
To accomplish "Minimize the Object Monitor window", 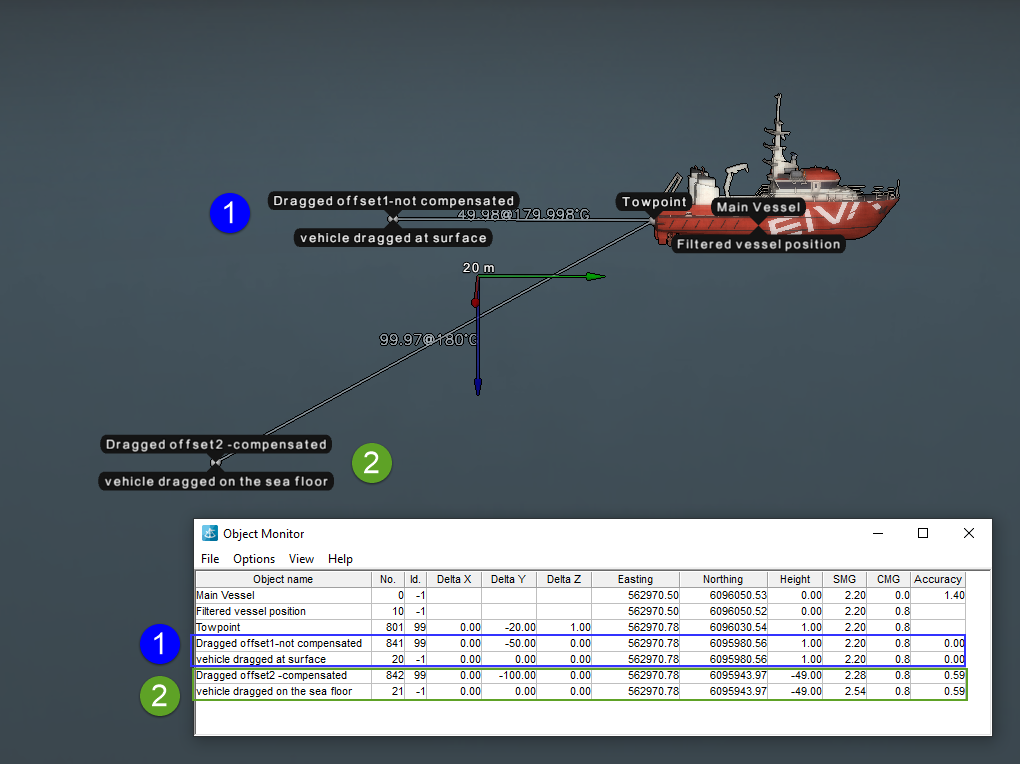I will click(x=878, y=533).
